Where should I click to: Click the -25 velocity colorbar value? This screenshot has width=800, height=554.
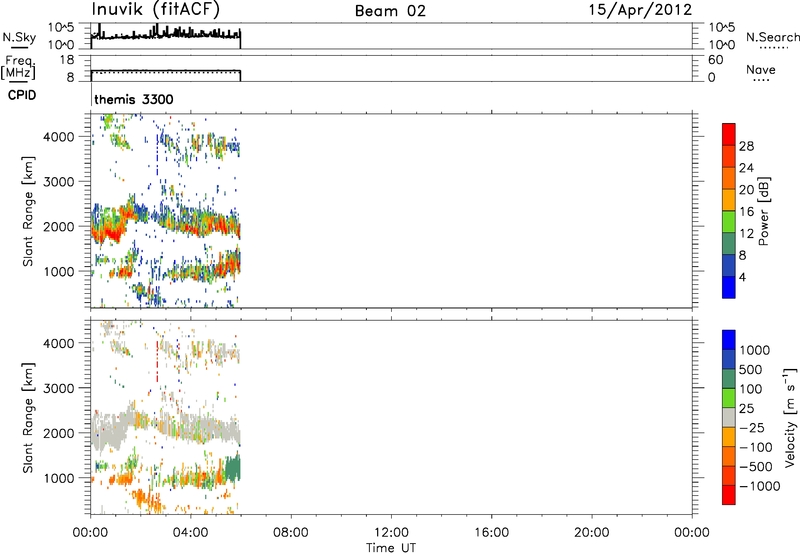pos(752,427)
